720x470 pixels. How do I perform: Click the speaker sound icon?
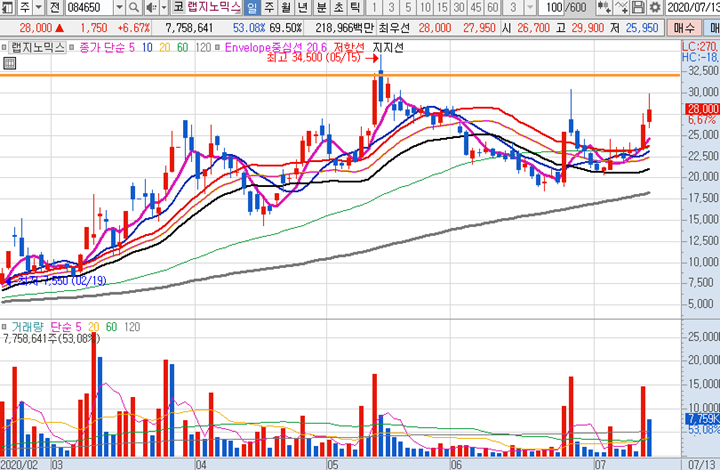151,7
